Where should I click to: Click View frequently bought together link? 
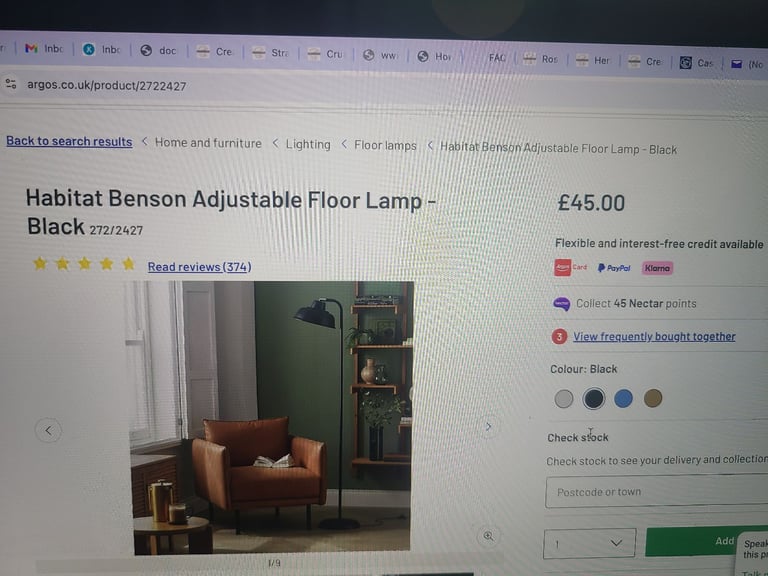654,336
